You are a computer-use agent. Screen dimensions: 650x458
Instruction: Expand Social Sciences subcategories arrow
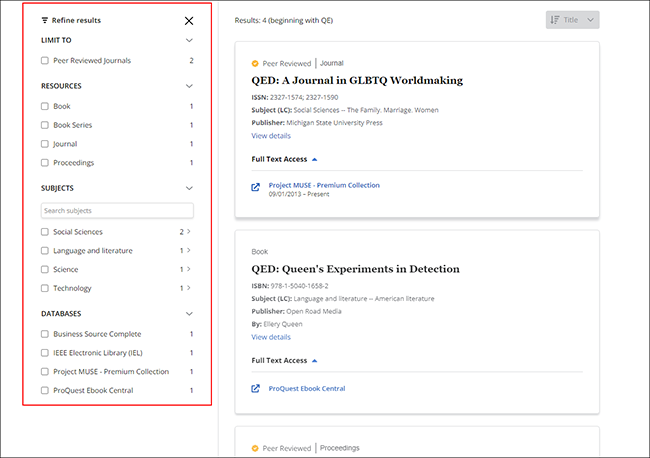[189, 231]
